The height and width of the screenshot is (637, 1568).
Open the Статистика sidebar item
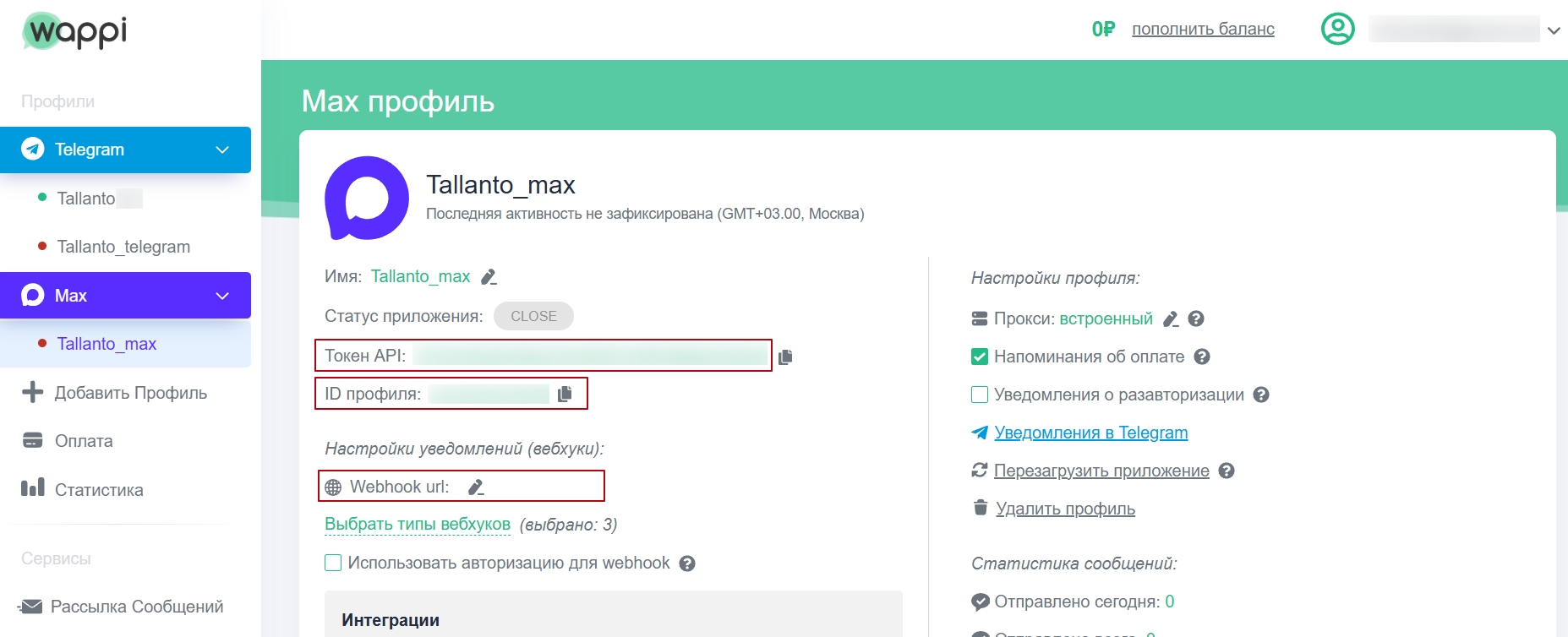coord(98,490)
